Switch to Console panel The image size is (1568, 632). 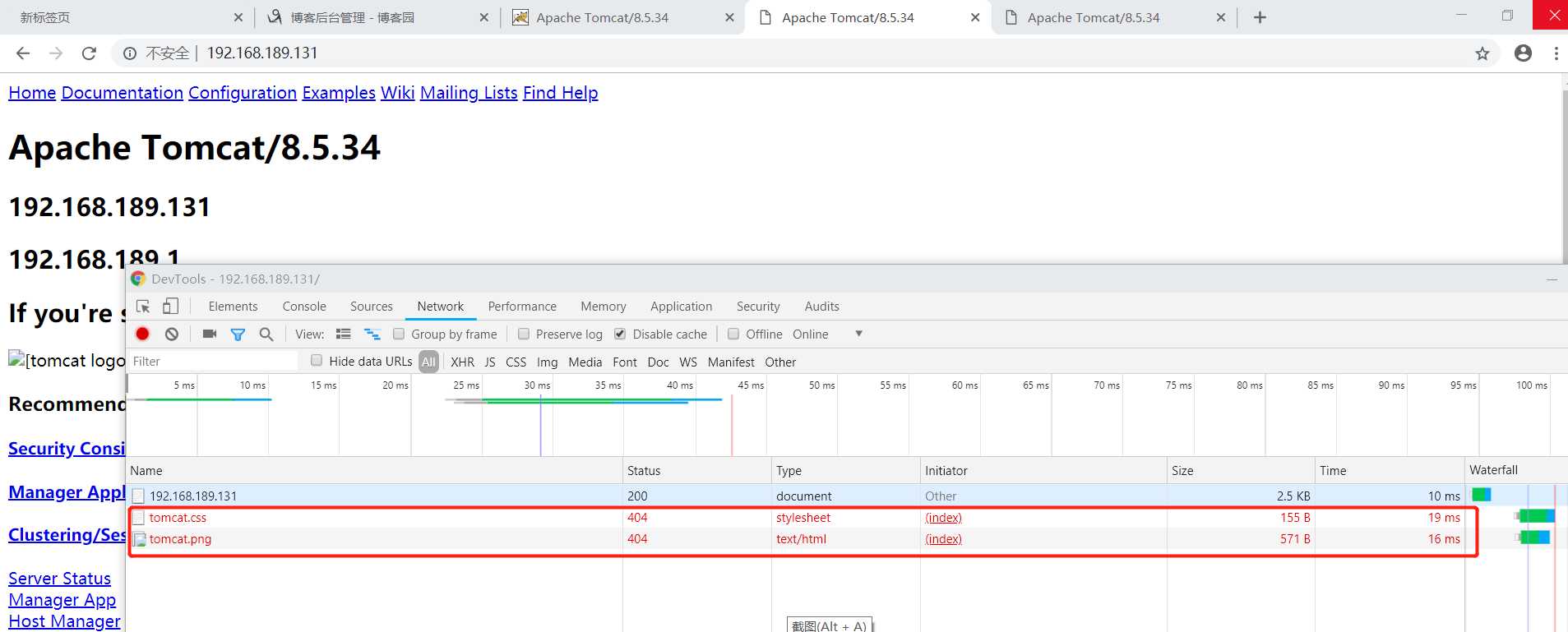(304, 307)
